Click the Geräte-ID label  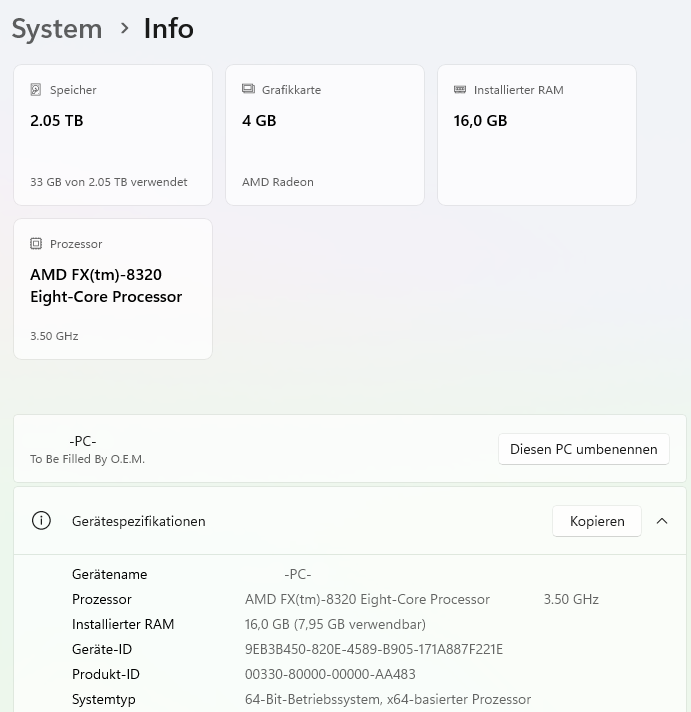[x=102, y=649]
